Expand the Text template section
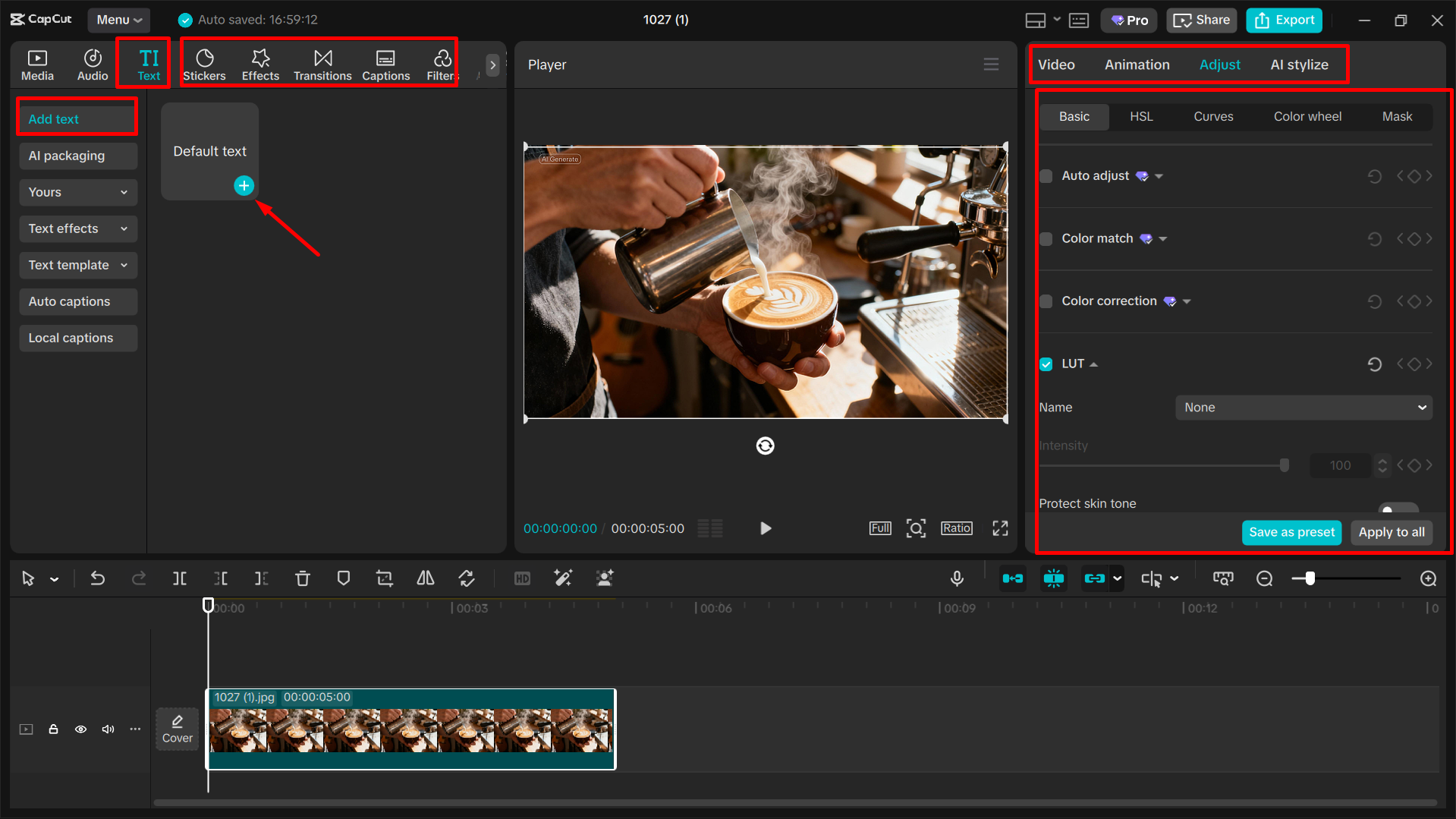1456x819 pixels. coord(77,265)
